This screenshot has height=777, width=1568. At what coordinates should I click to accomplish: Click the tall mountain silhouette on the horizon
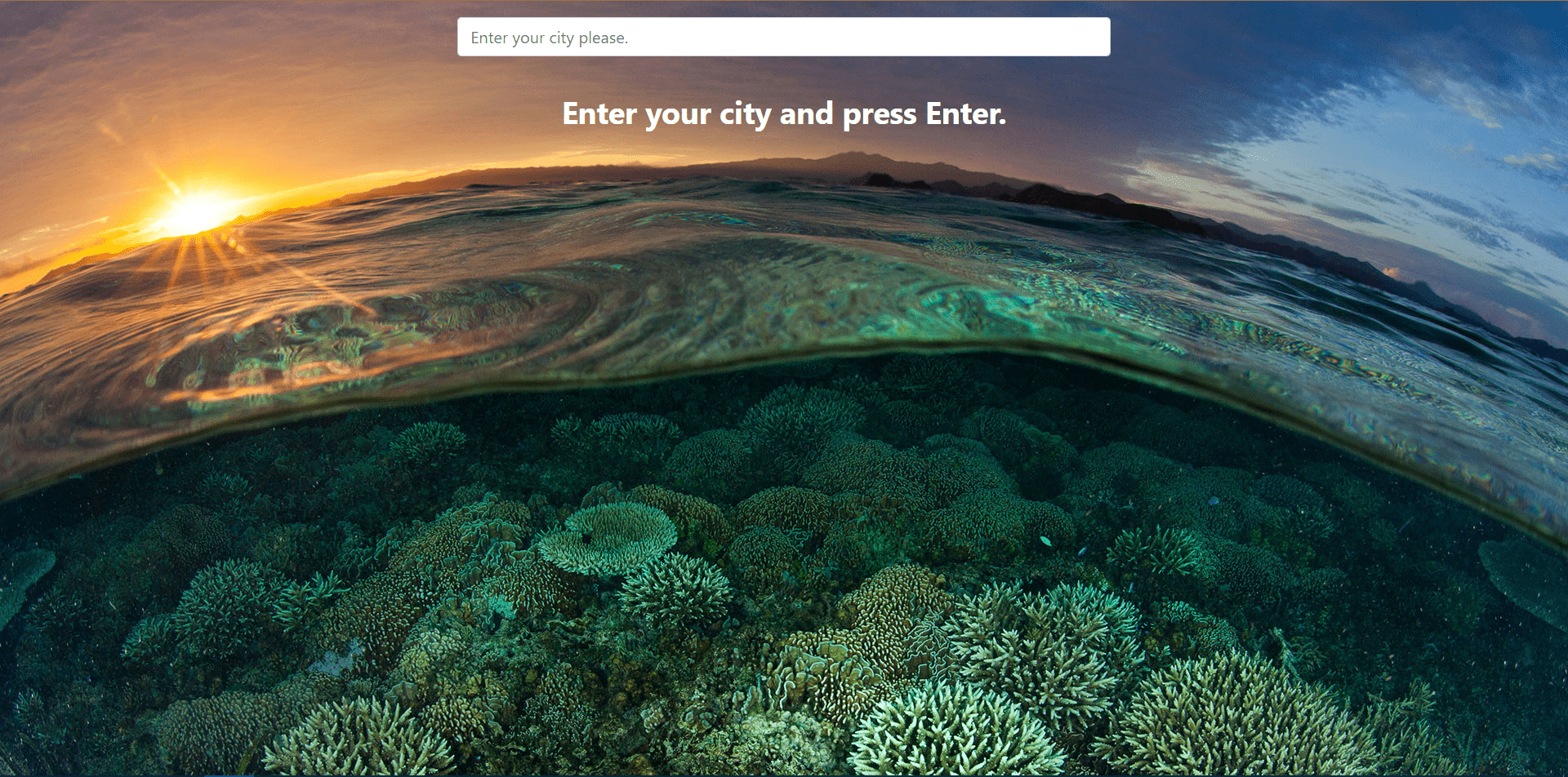(x=849, y=162)
